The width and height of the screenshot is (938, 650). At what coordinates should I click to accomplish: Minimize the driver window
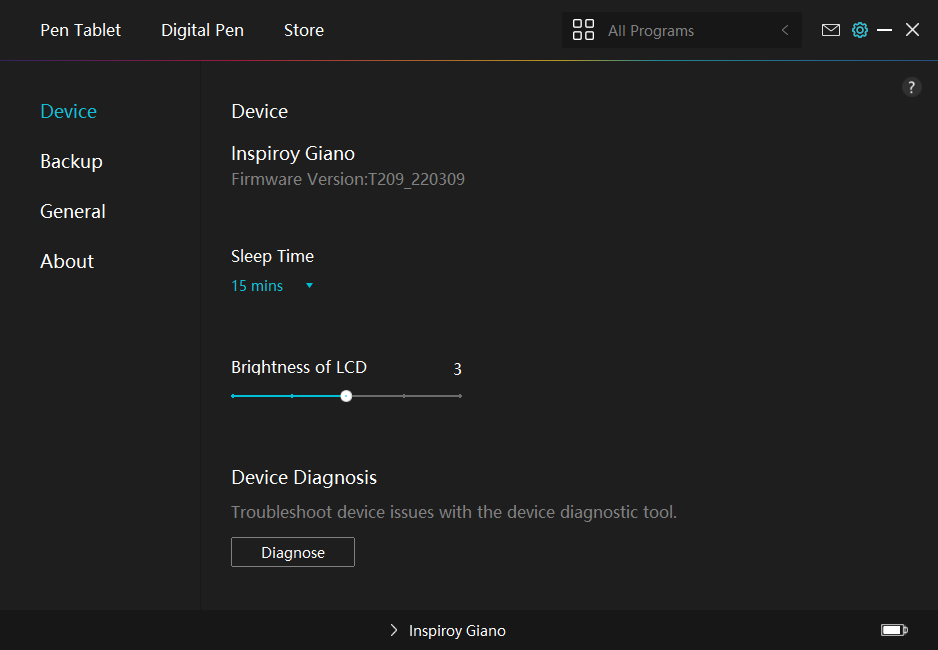pyautogui.click(x=884, y=30)
